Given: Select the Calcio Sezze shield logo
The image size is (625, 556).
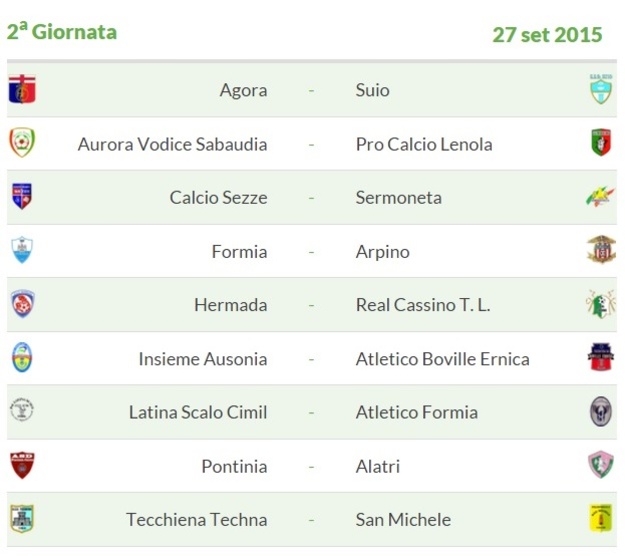Looking at the screenshot, I should coord(22,196).
